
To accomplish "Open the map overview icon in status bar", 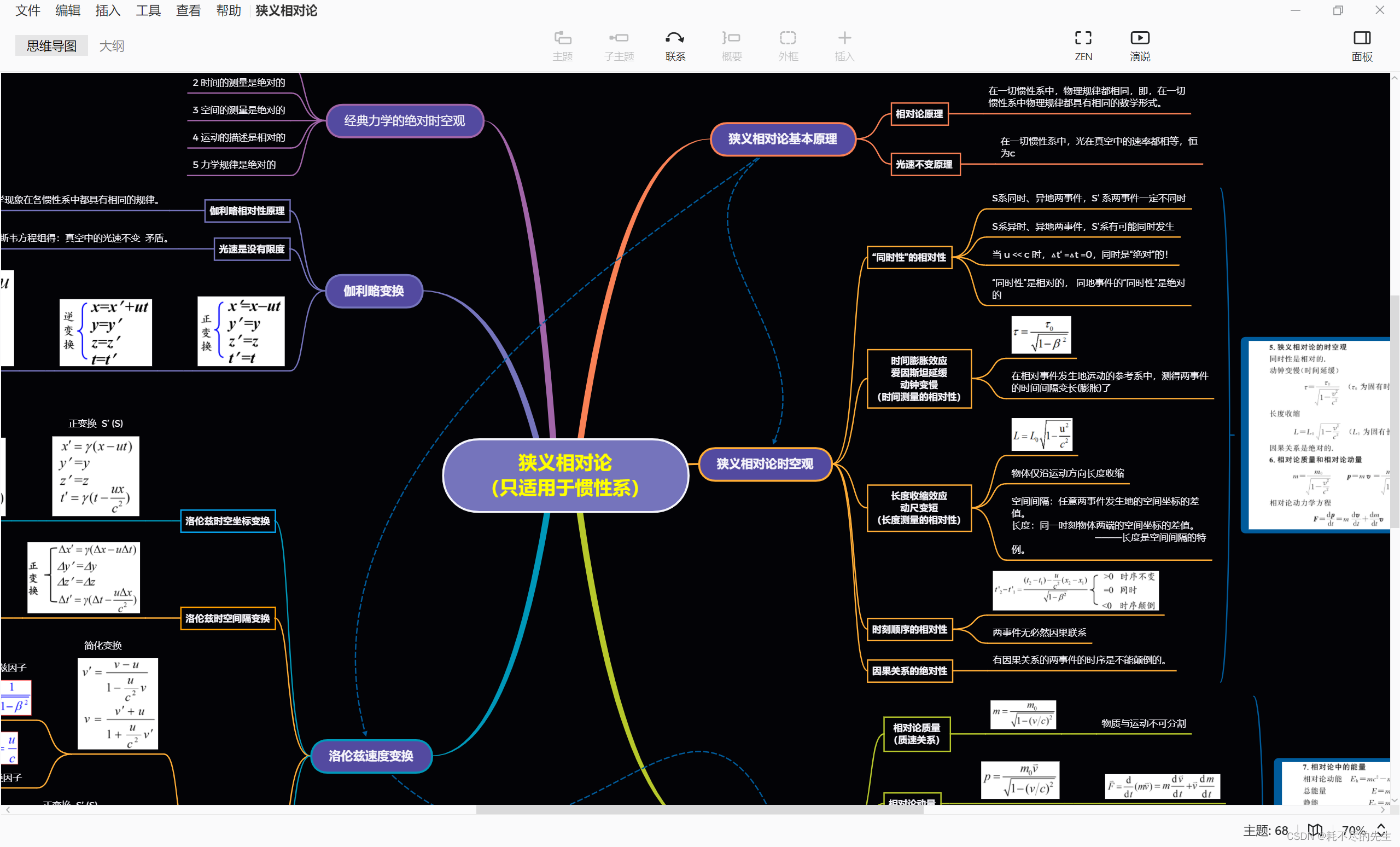I will click(x=1315, y=829).
